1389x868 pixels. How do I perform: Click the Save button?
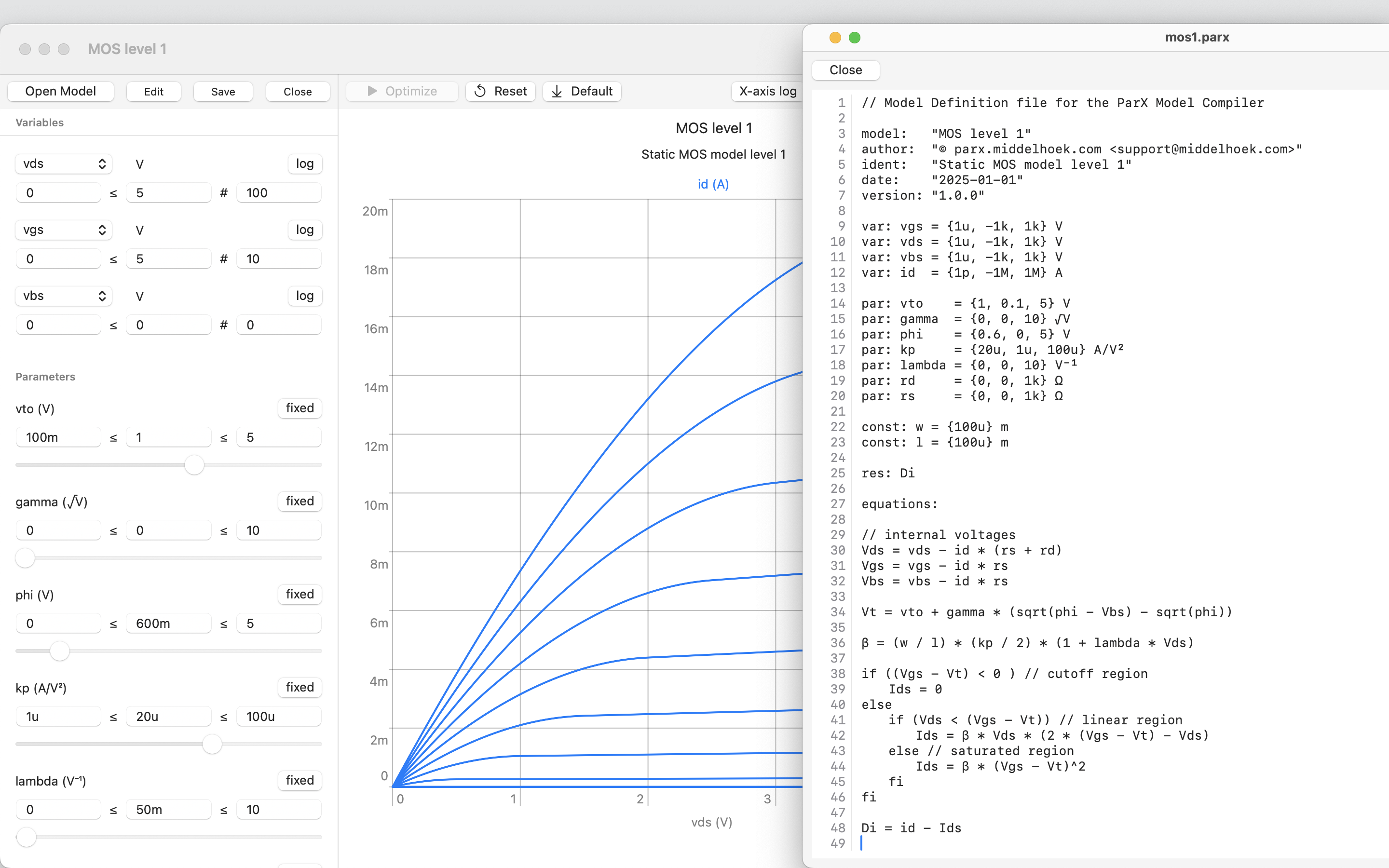tap(223, 91)
